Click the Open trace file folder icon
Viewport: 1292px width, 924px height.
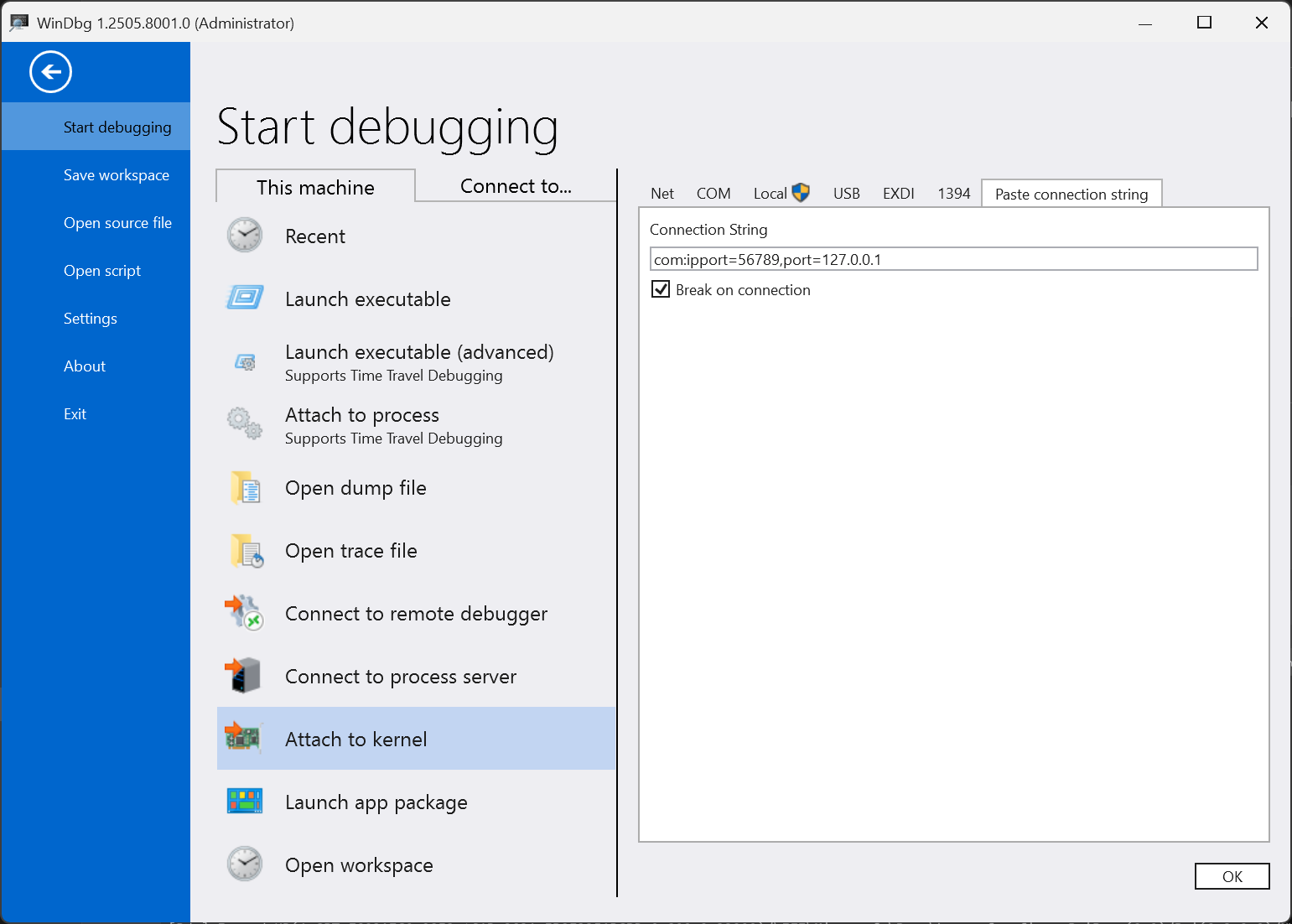click(x=246, y=550)
